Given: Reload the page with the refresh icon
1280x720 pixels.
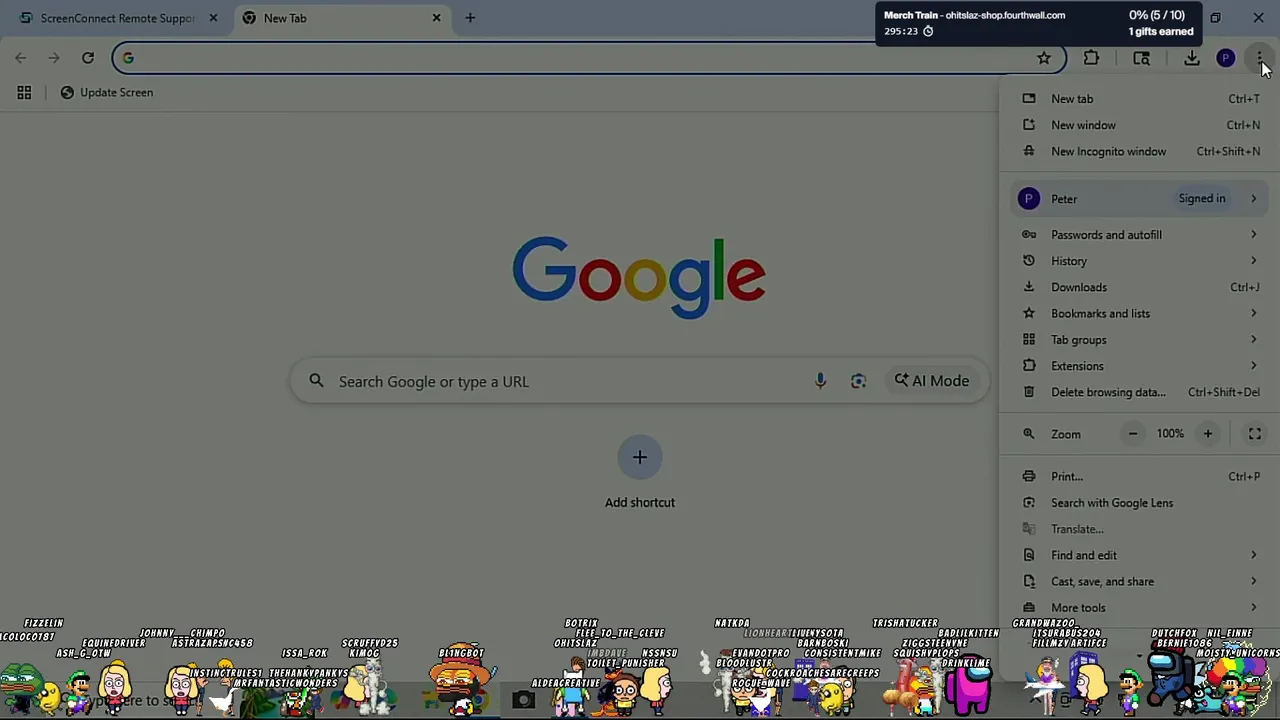Looking at the screenshot, I should pos(88,58).
